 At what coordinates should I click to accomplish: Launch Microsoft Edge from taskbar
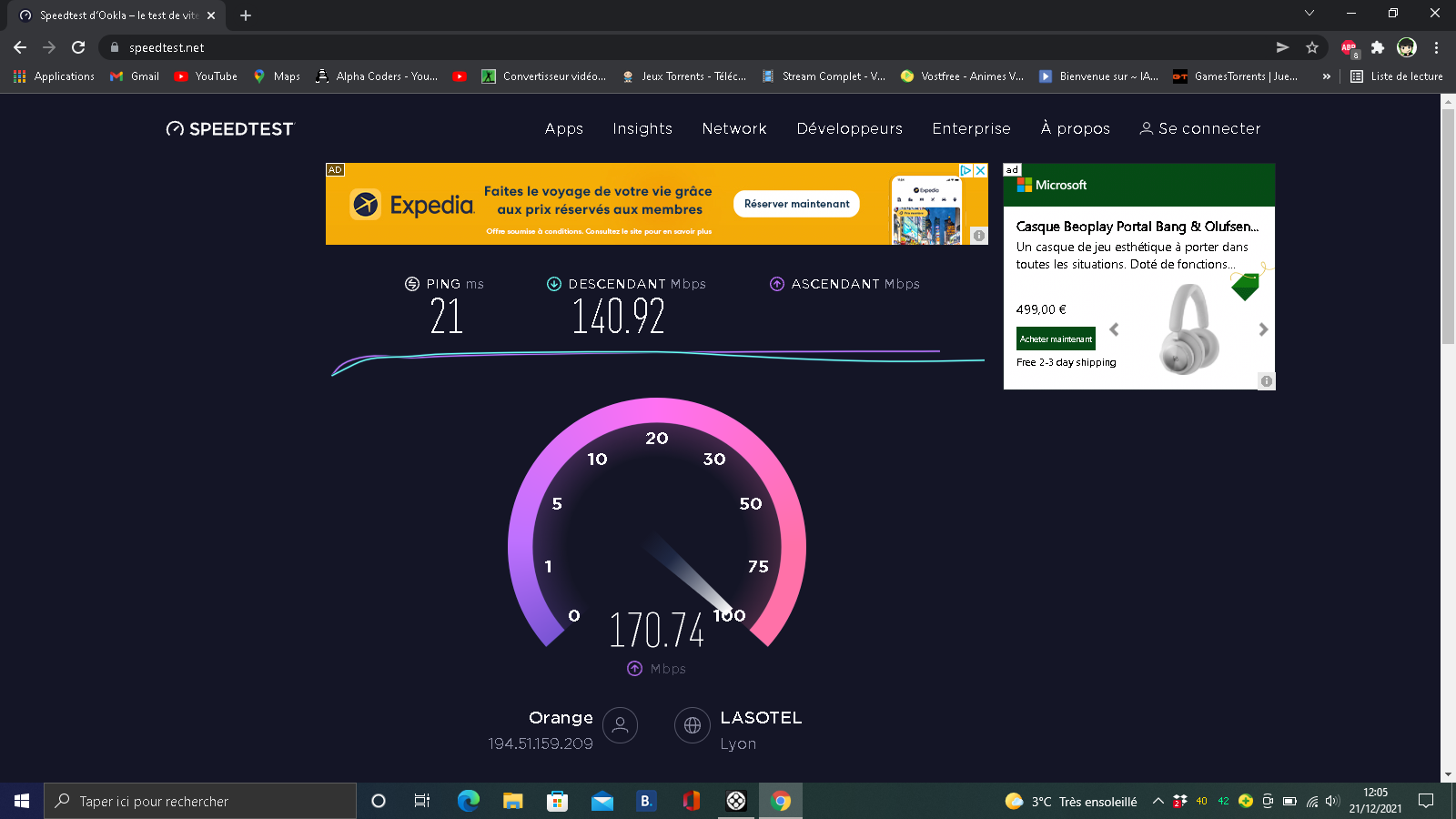point(469,801)
